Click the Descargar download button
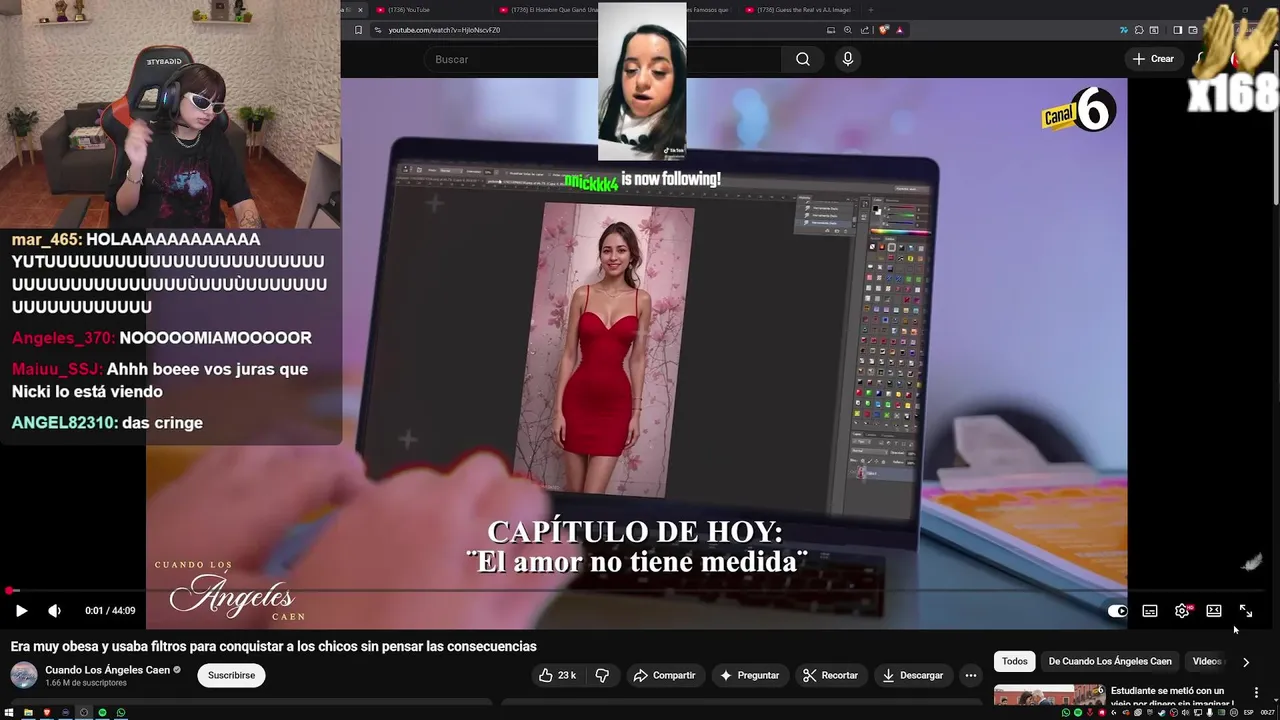This screenshot has height=720, width=1280. (912, 675)
